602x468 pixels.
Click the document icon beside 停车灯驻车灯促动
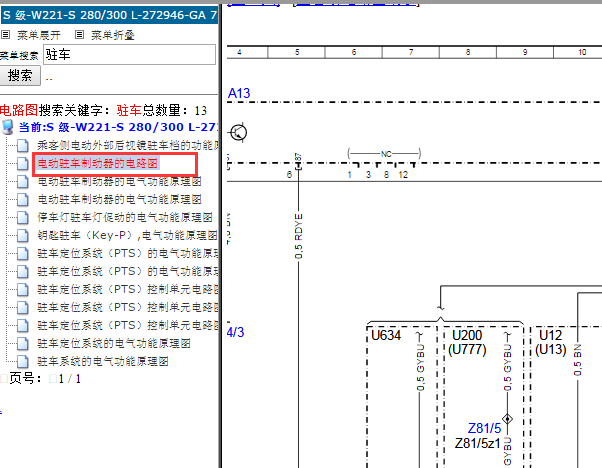23,217
